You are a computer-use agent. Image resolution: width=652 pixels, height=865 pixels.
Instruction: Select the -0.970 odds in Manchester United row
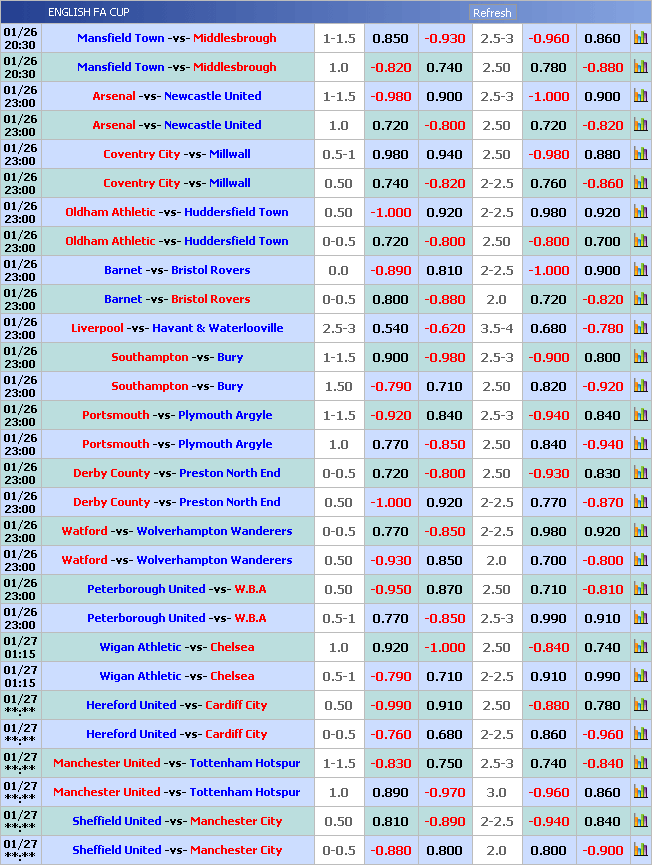tap(444, 792)
